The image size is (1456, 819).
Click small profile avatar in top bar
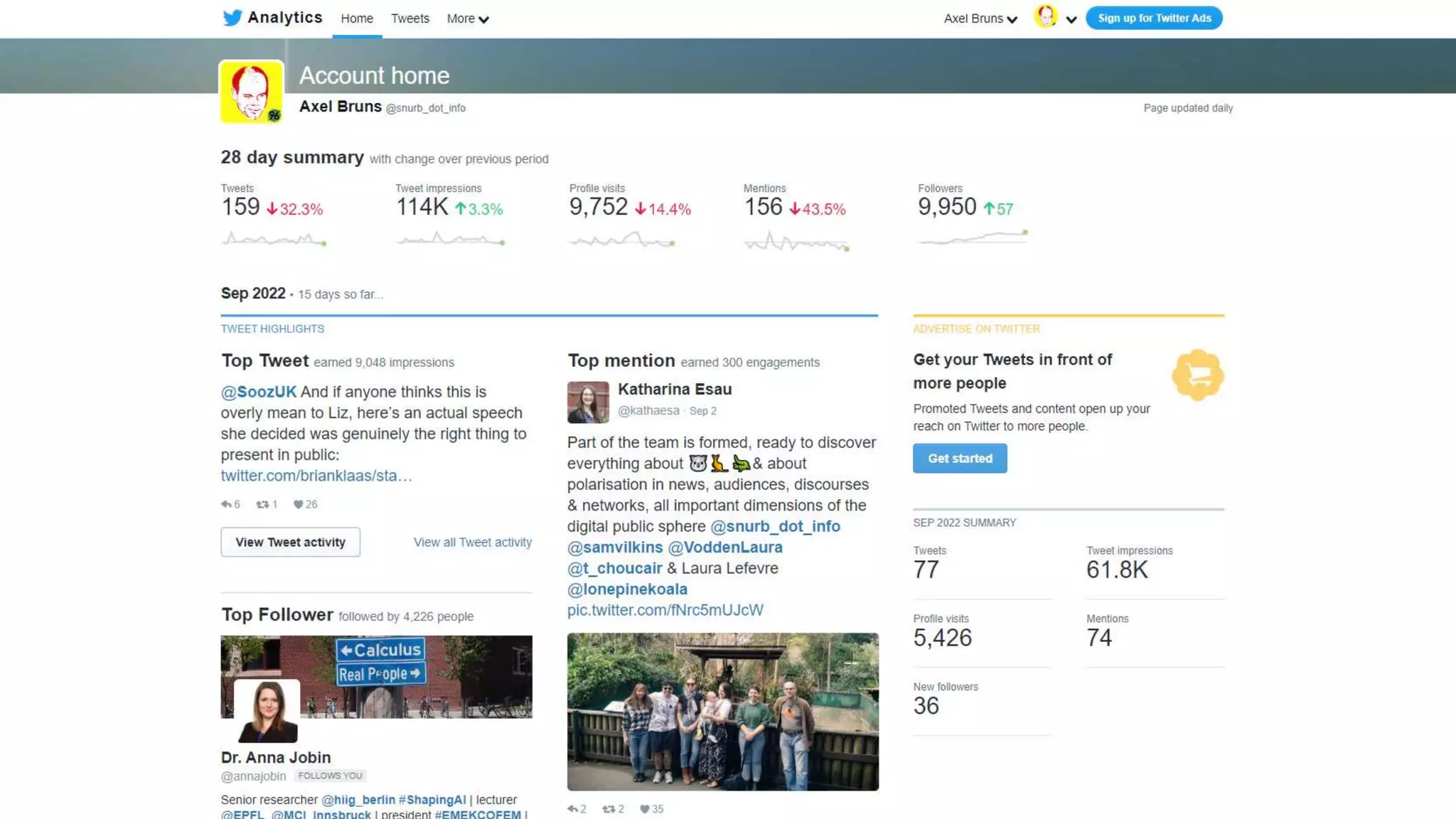[x=1046, y=16]
